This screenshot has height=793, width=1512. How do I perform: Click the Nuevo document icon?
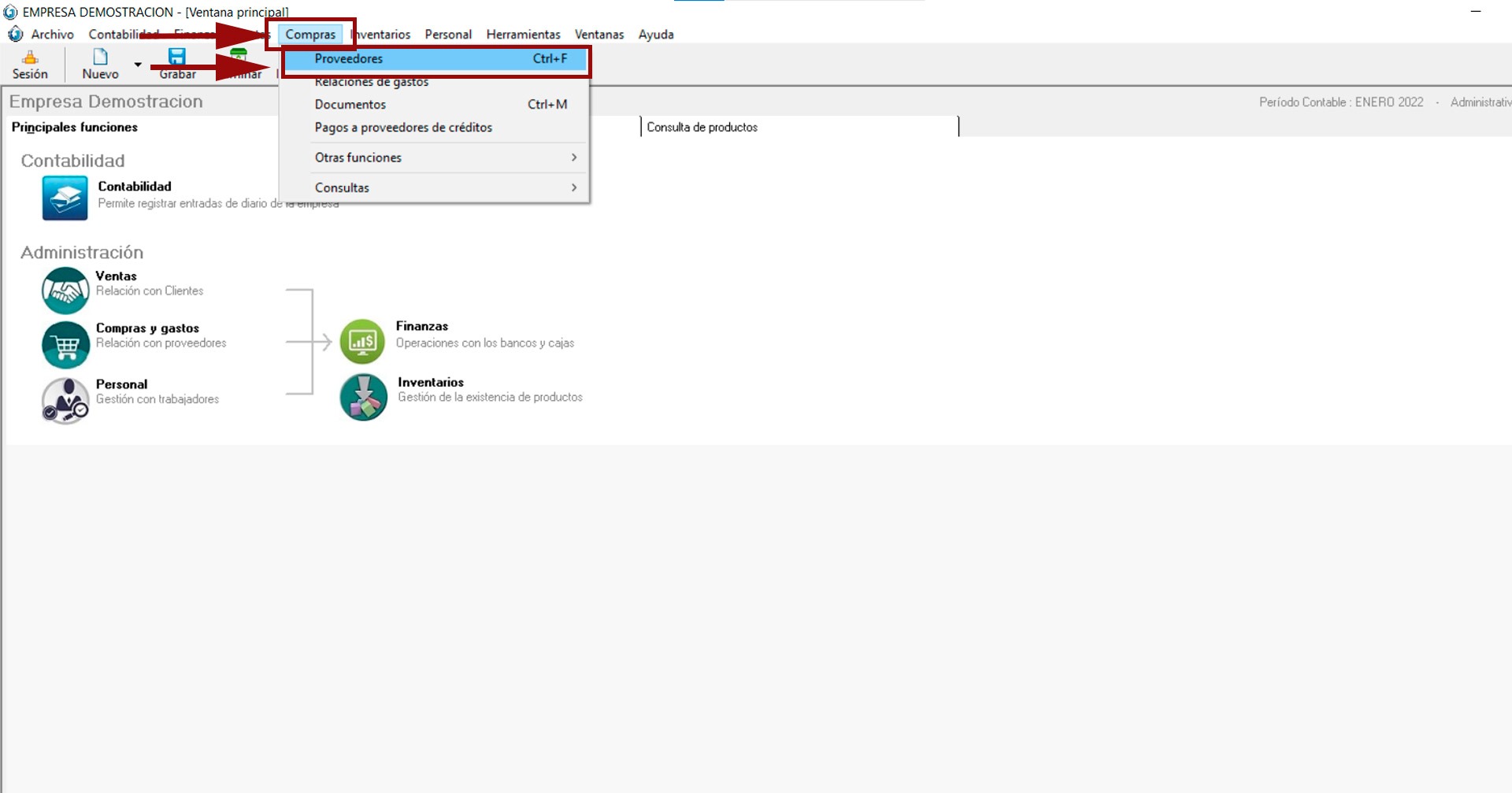100,57
